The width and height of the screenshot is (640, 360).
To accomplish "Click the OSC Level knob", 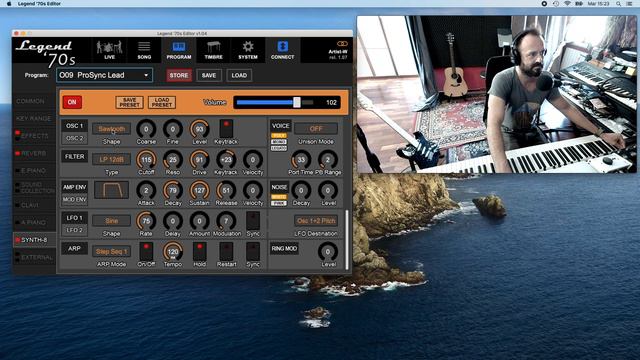I will point(199,129).
